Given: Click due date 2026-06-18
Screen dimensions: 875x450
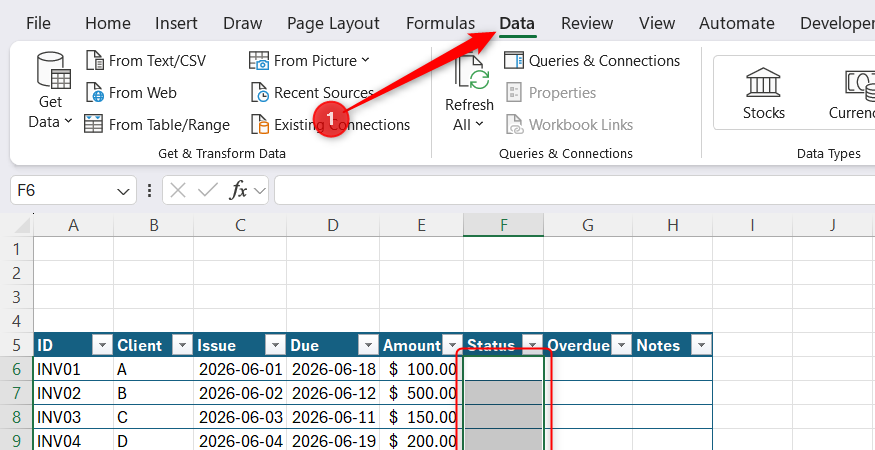Looking at the screenshot, I should click(333, 369).
